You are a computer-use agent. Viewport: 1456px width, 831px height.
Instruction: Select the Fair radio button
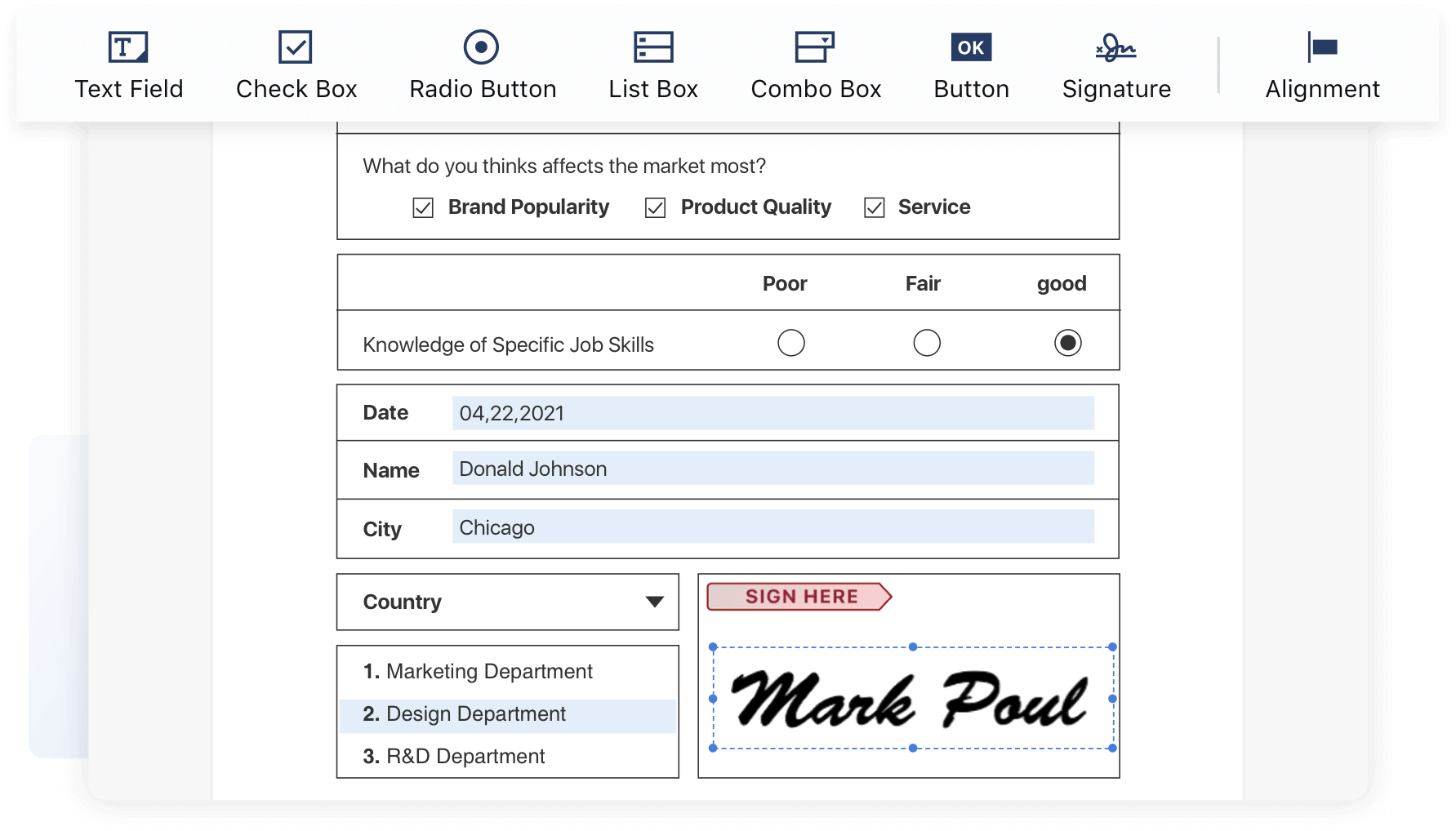pyautogui.click(x=926, y=343)
